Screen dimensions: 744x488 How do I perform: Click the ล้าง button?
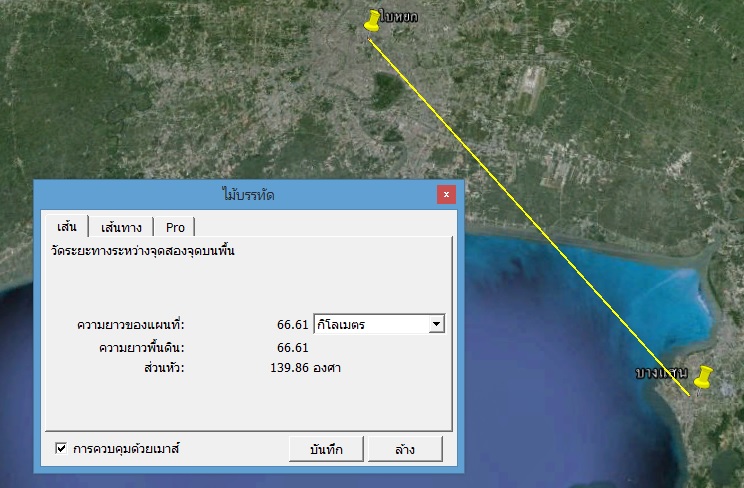(405, 449)
